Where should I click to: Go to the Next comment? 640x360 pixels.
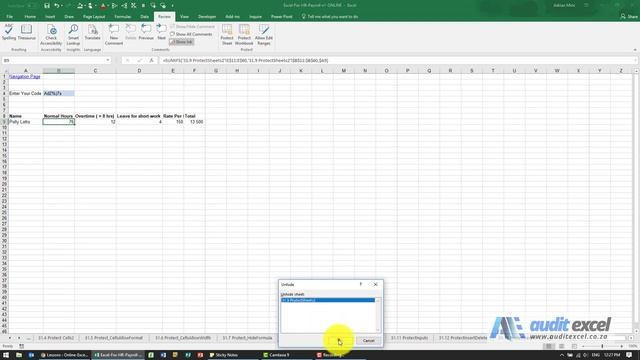pos(162,32)
